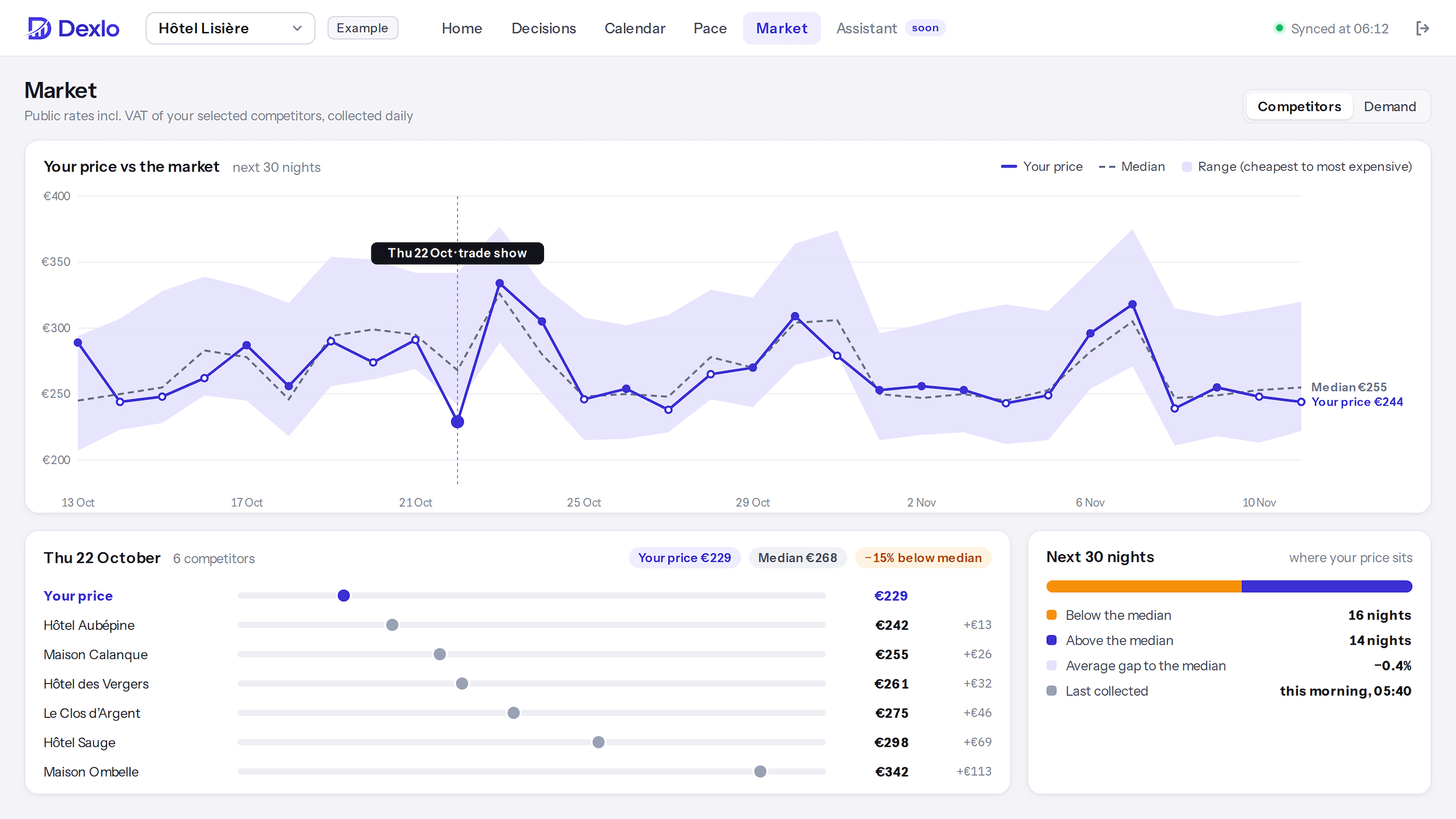Select the Market tab
This screenshot has height=819, width=1456.
(782, 28)
